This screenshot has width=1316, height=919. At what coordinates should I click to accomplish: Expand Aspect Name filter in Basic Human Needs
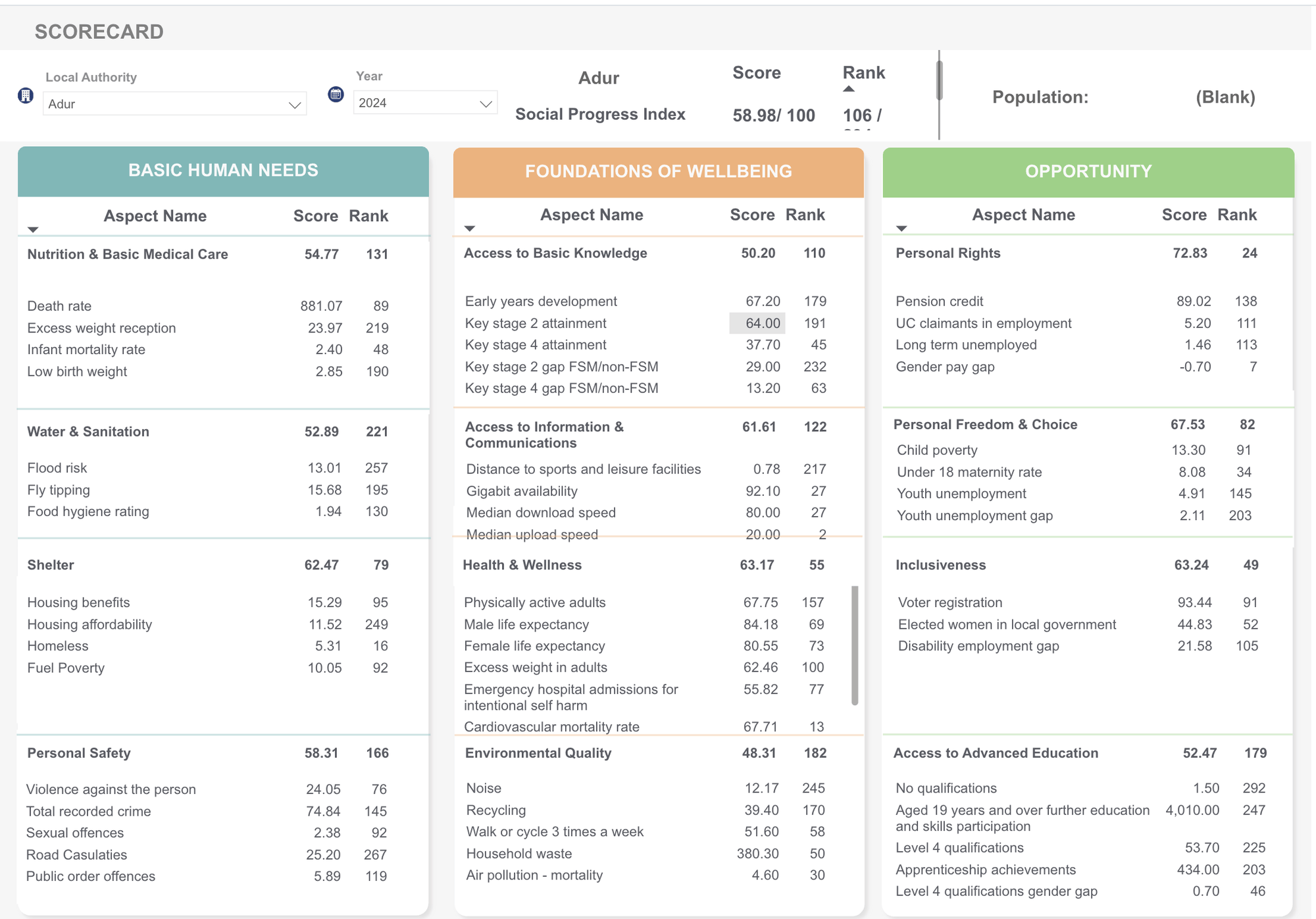point(33,230)
